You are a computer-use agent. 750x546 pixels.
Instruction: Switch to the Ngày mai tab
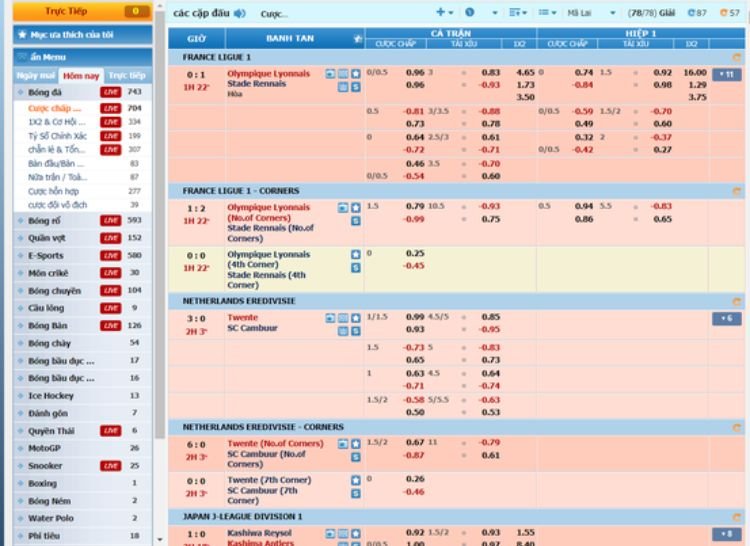click(x=35, y=75)
